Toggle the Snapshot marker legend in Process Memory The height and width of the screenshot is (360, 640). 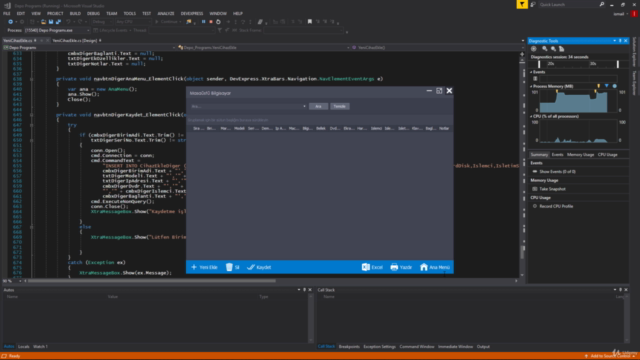(x=607, y=86)
